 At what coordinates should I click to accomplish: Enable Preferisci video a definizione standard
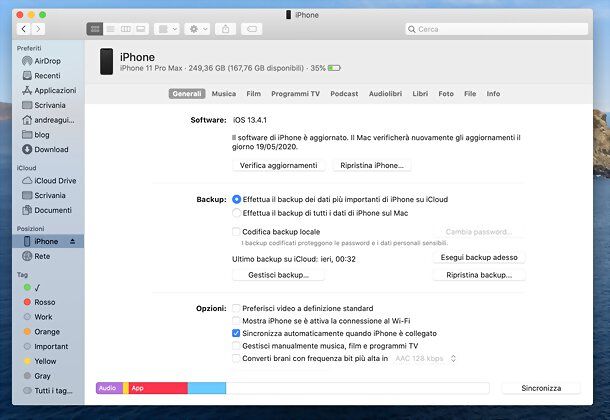pos(236,308)
